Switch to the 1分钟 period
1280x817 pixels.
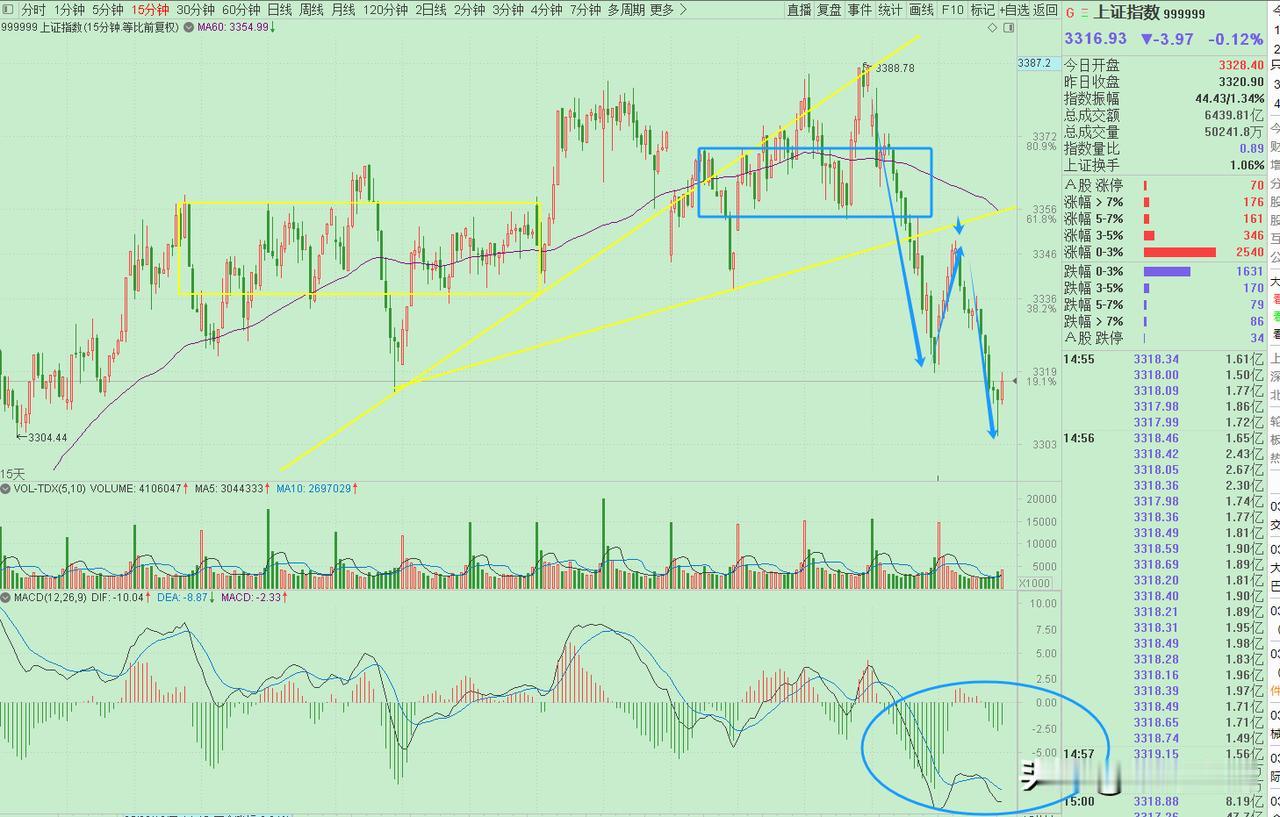70,10
